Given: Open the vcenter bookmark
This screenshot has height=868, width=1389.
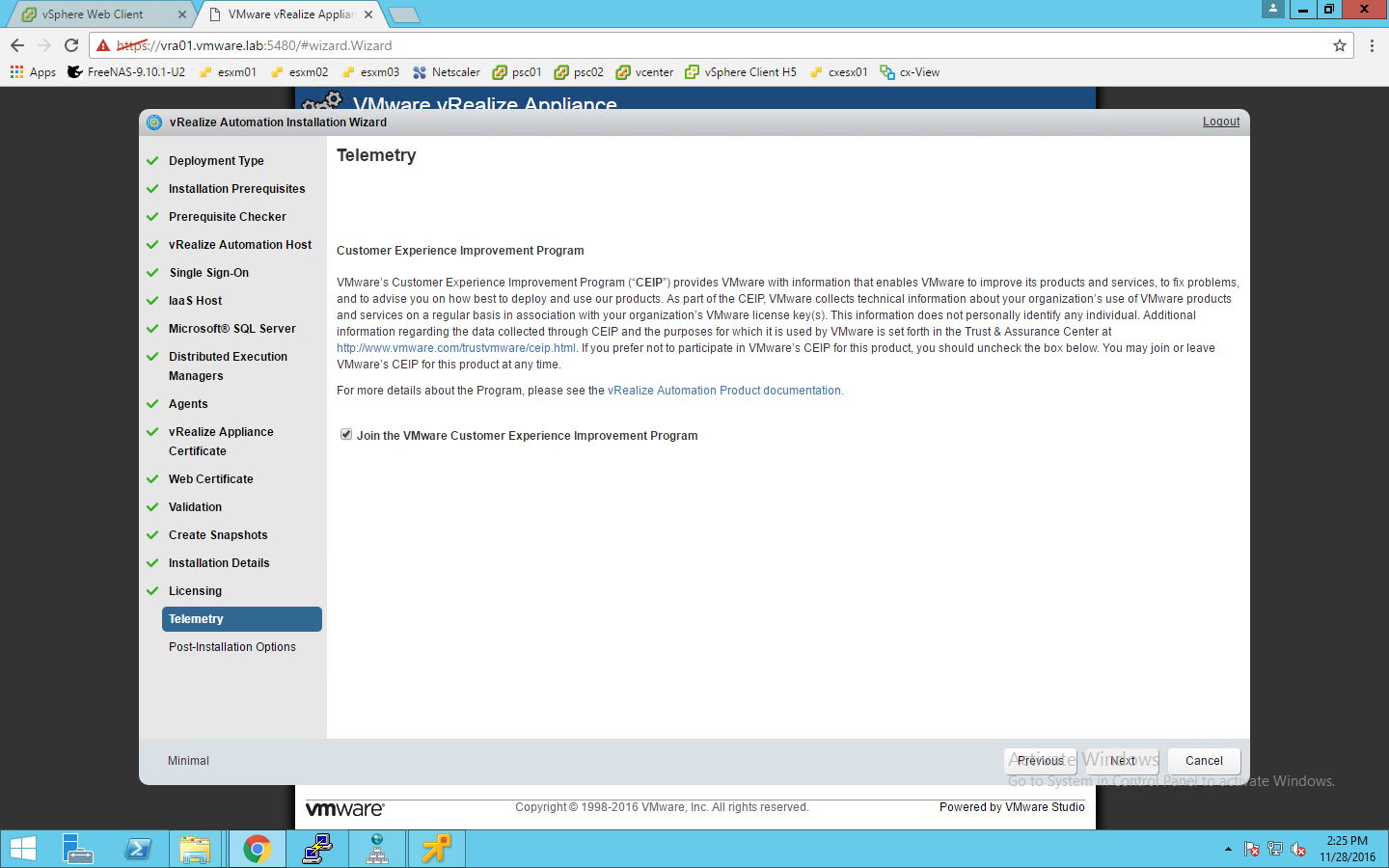Looking at the screenshot, I should click(x=644, y=72).
